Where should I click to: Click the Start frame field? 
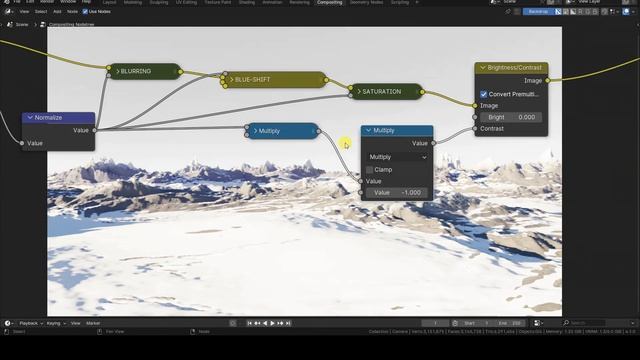(x=477, y=323)
